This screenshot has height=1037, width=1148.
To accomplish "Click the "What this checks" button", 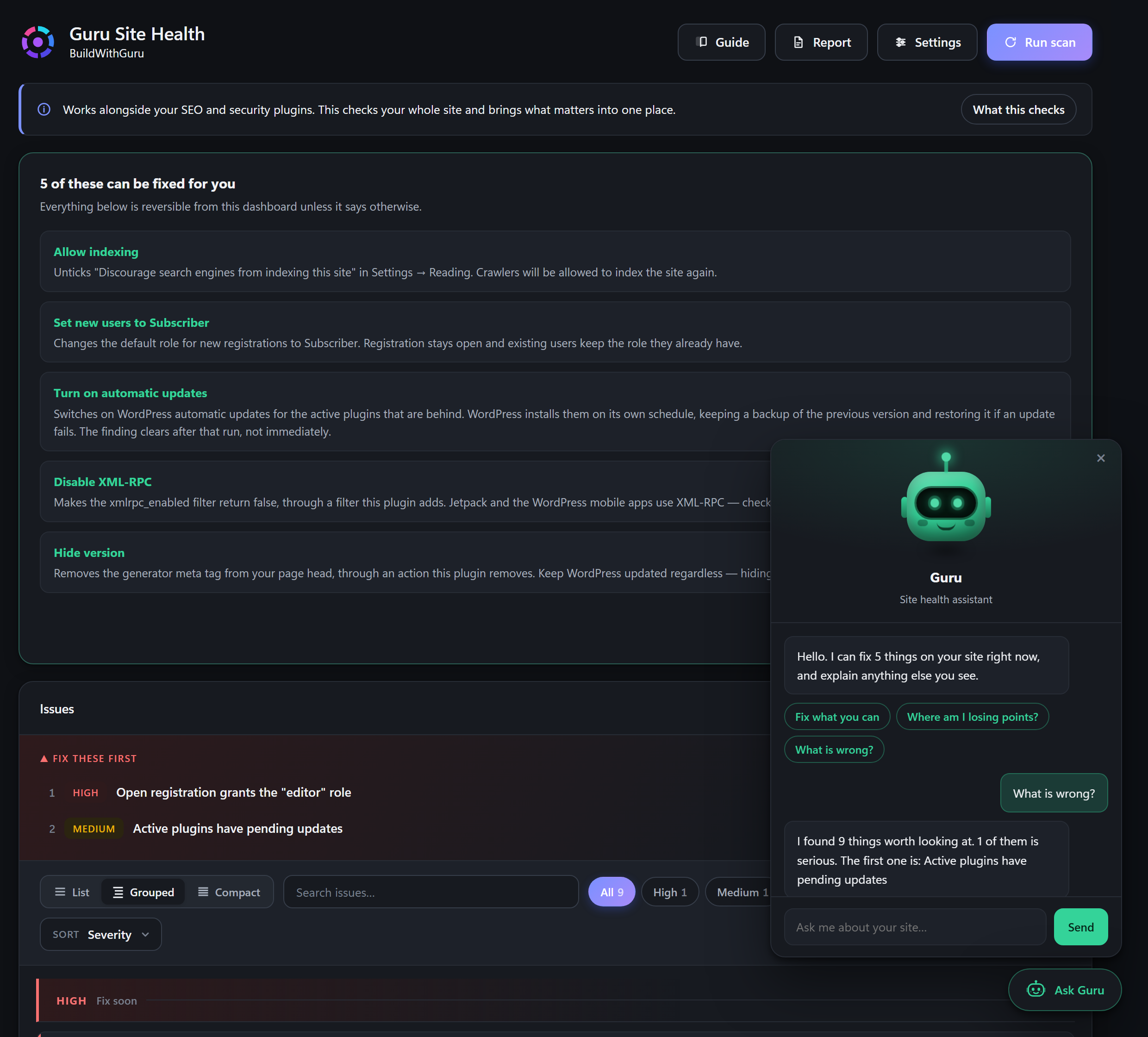I will tap(1018, 109).
